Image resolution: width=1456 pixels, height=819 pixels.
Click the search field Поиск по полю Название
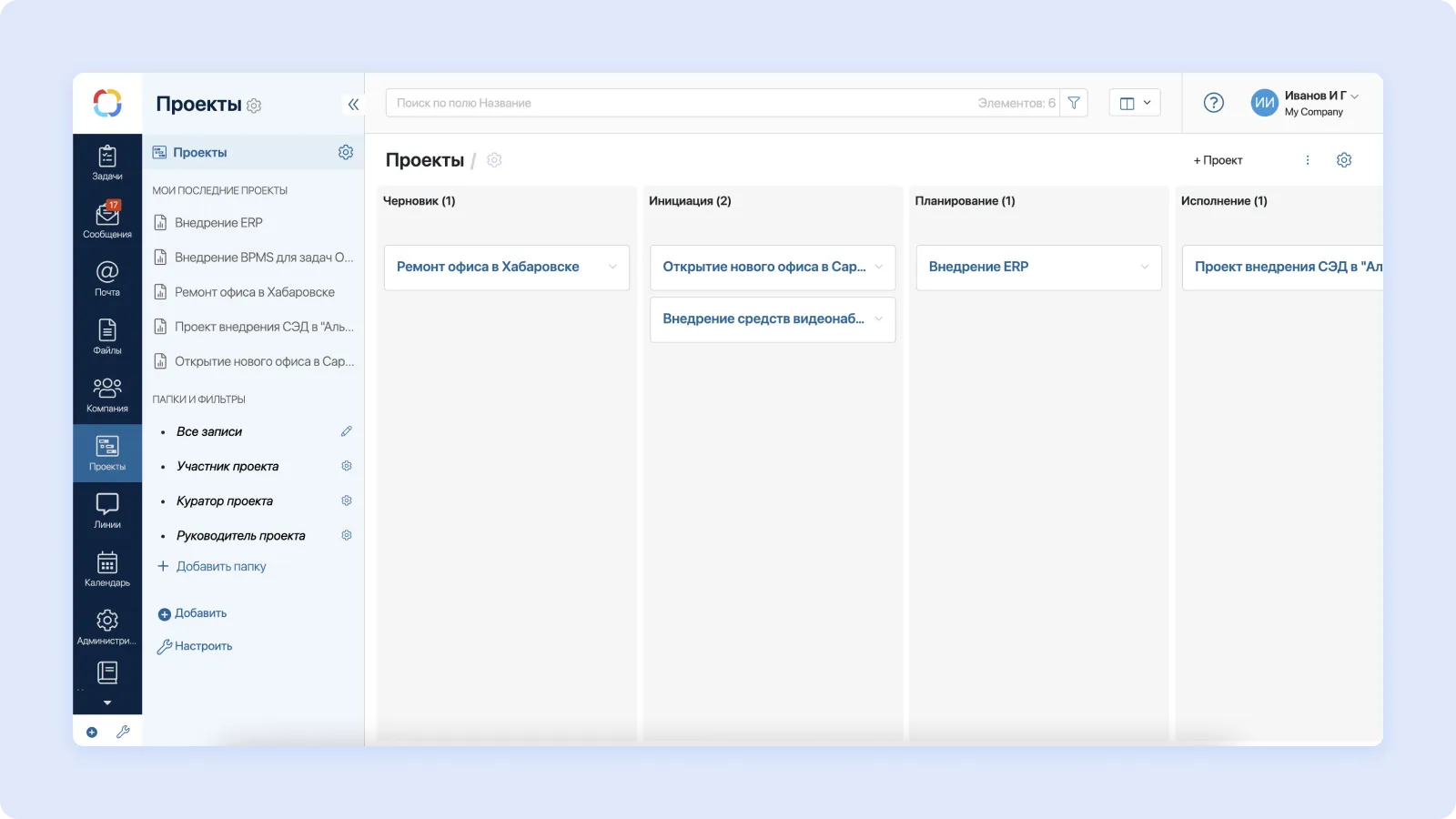(x=682, y=103)
